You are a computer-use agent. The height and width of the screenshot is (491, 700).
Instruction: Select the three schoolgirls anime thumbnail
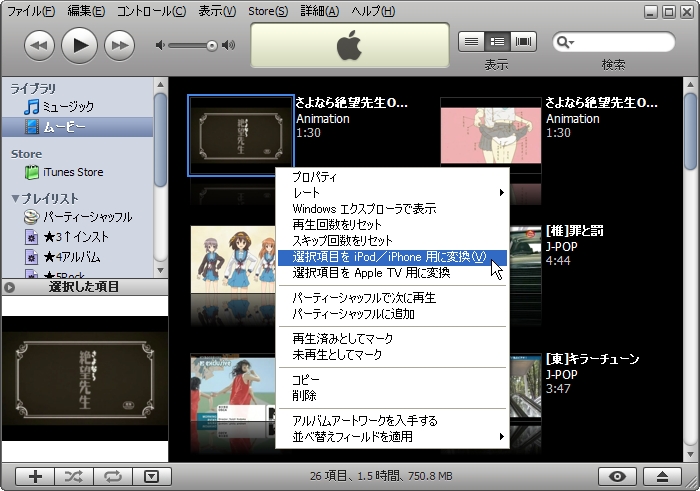(233, 260)
